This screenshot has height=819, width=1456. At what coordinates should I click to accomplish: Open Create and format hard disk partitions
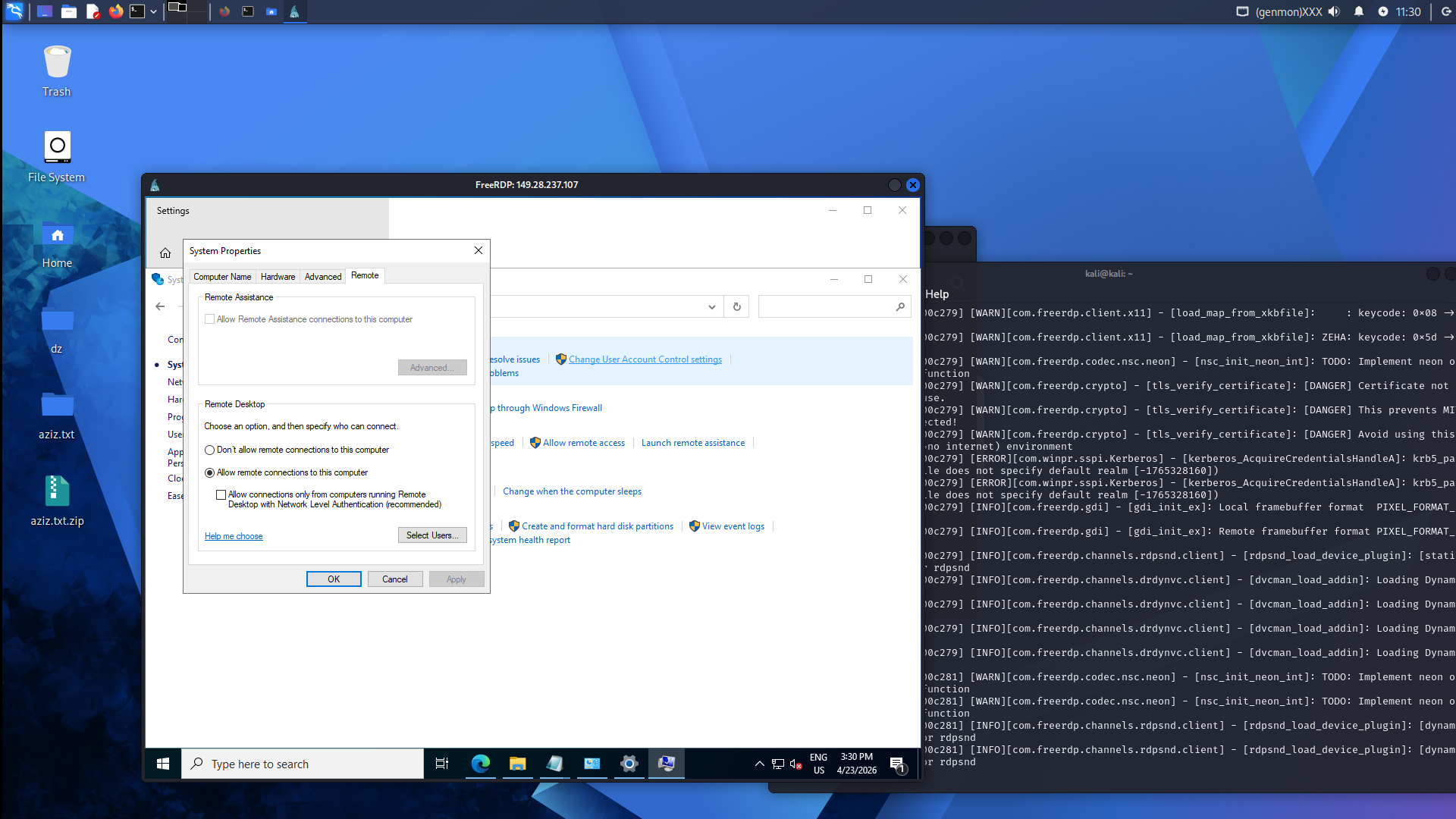598,526
